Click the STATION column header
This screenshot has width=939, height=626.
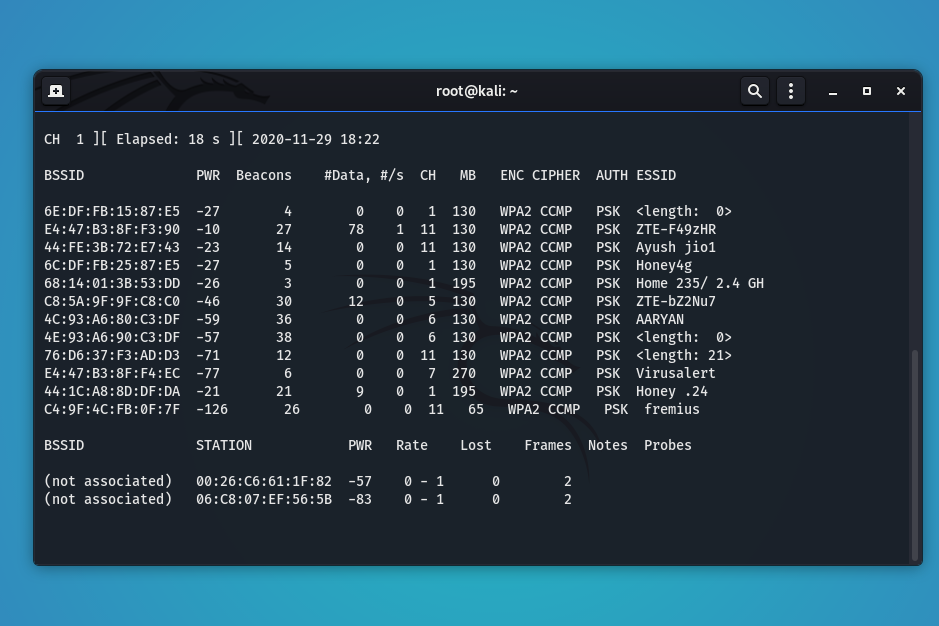point(224,446)
